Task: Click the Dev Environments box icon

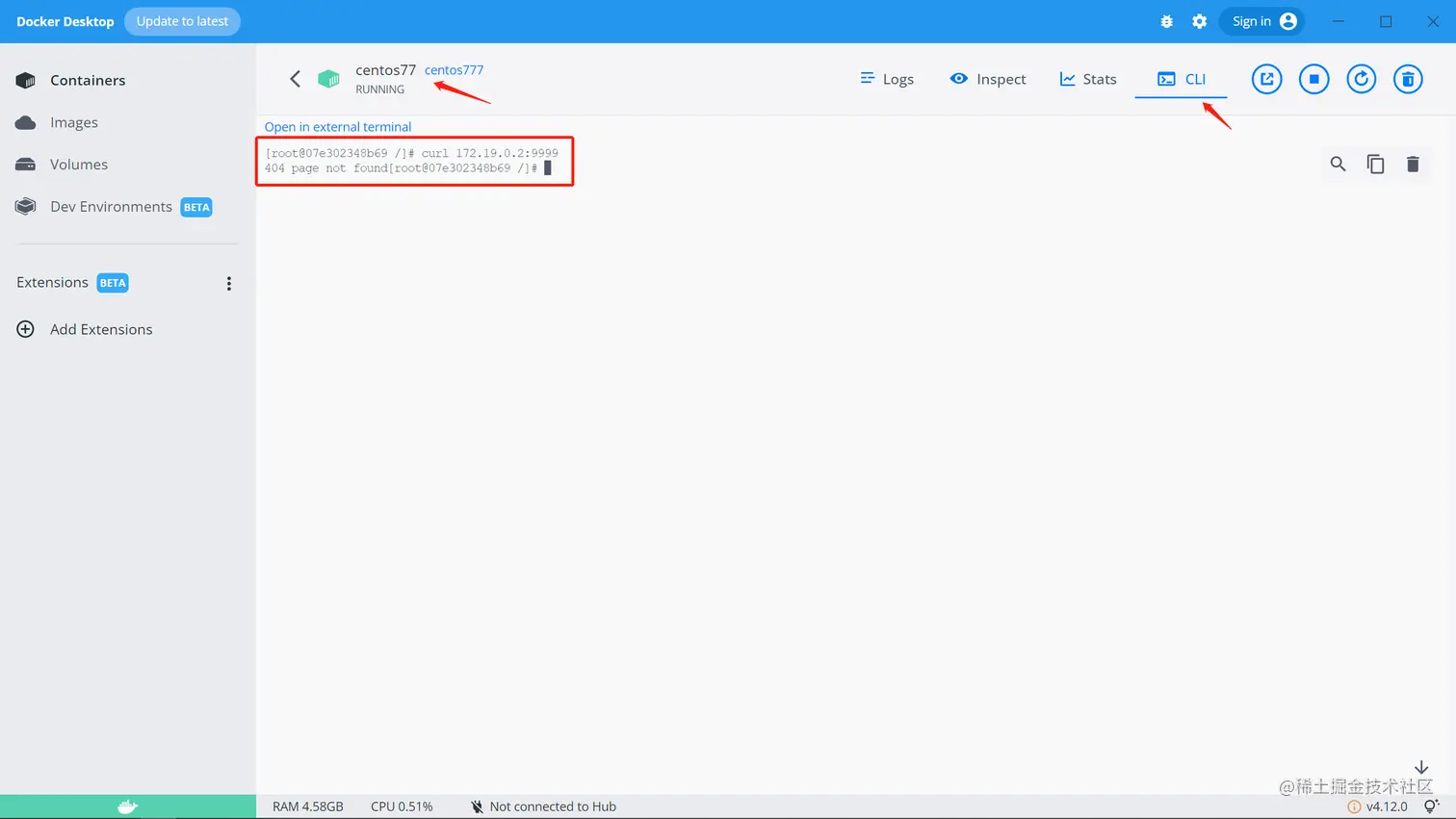Action: (26, 207)
